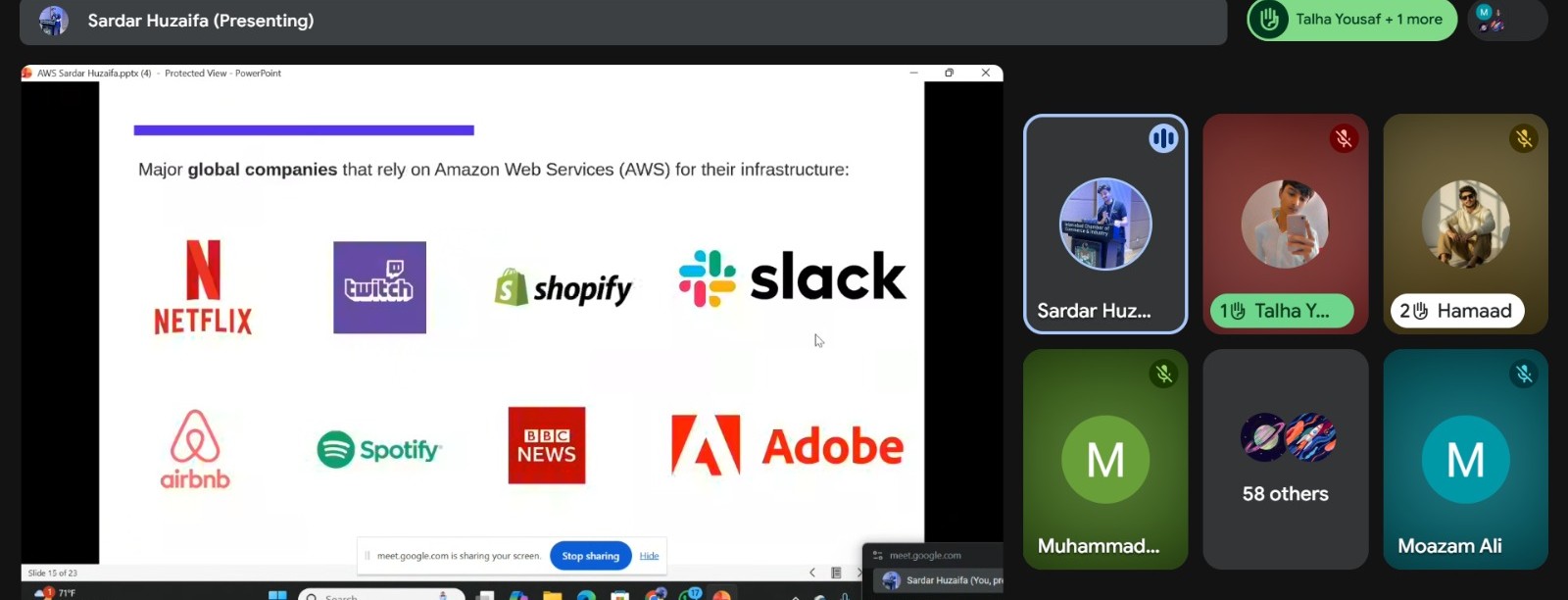Click the BBC News logo on slide

click(x=547, y=445)
